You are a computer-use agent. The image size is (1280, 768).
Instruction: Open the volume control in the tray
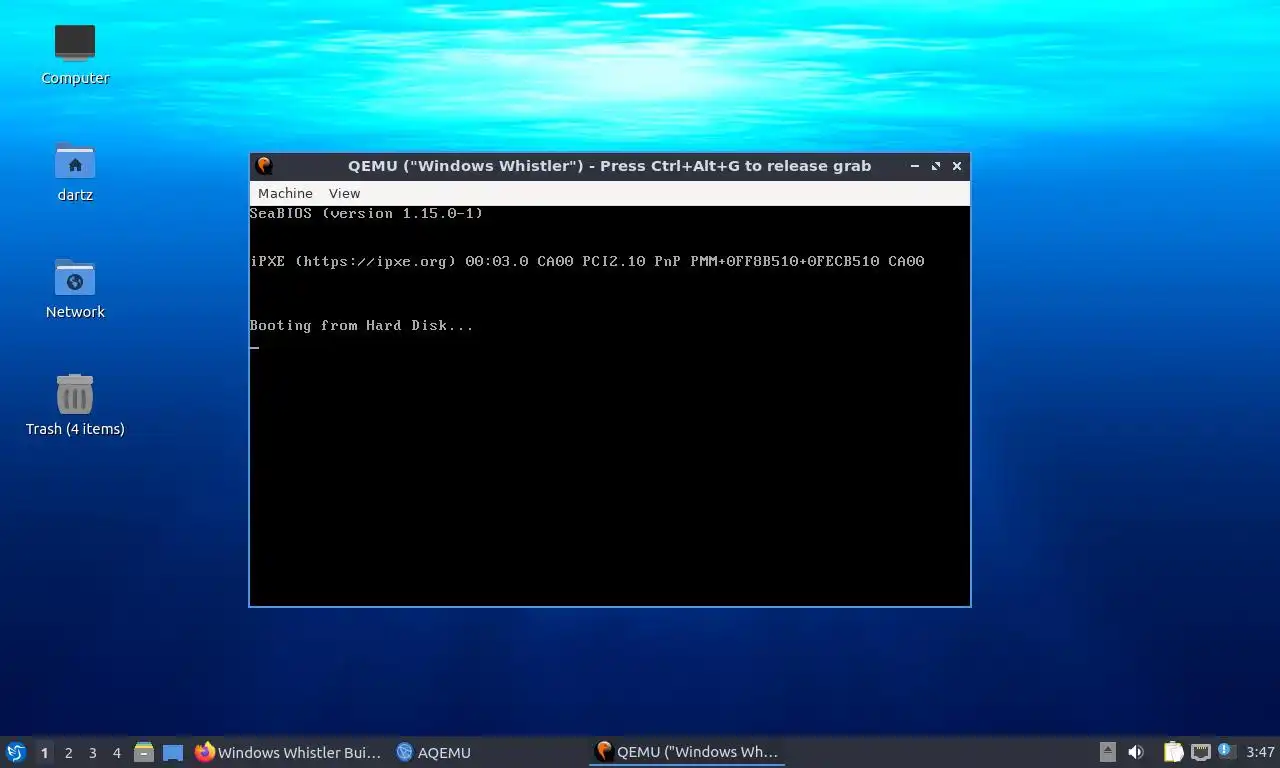[1136, 752]
